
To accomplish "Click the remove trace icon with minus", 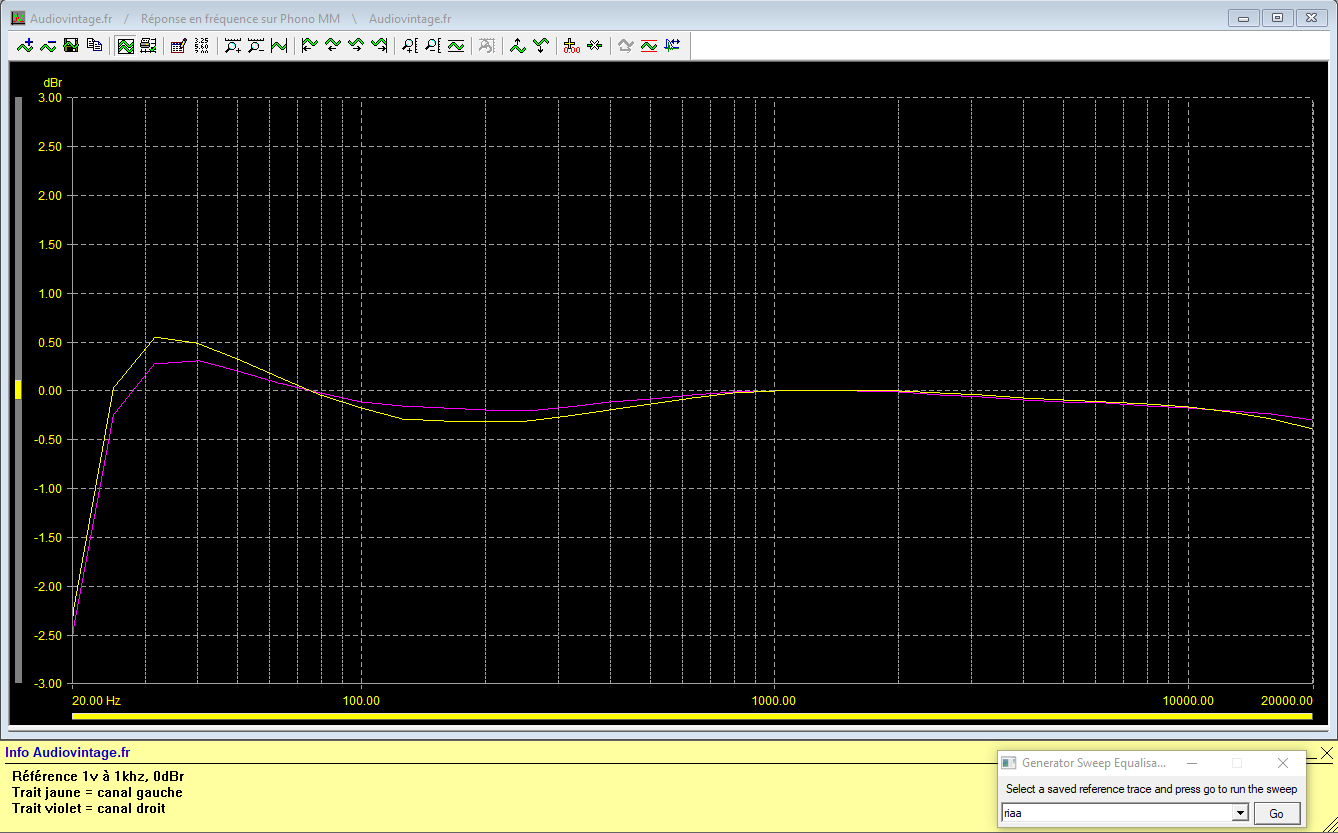I will pos(48,45).
